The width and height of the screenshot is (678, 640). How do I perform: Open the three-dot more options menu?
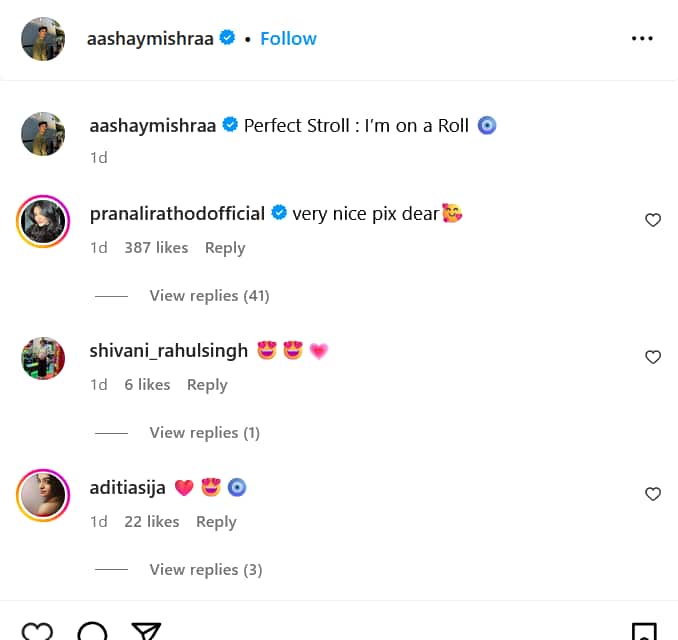[x=642, y=39]
